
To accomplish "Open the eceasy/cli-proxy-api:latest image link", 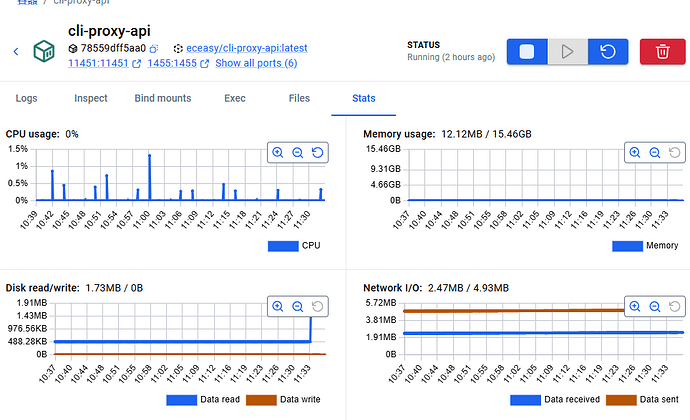I will point(246,48).
